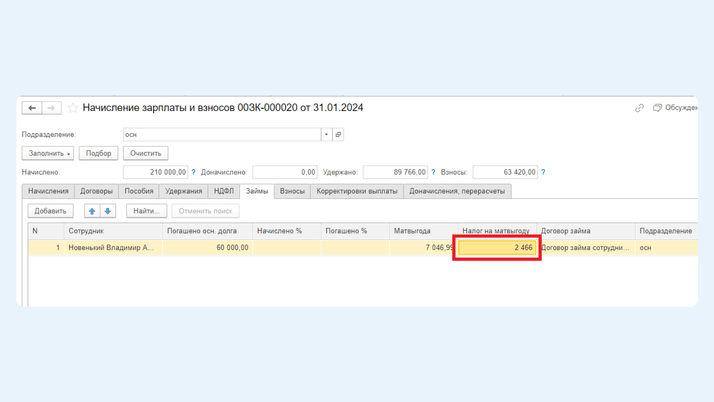Open the Обсуждение discussion panel
714x402 pixels.
[x=675, y=108]
